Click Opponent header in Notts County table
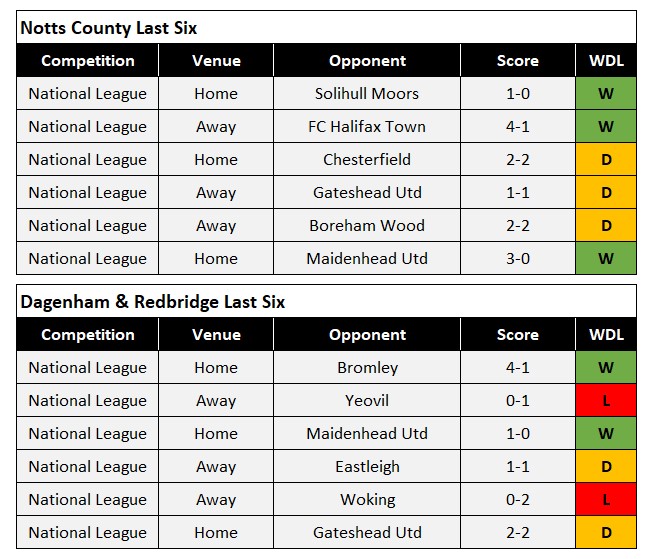 [x=367, y=61]
